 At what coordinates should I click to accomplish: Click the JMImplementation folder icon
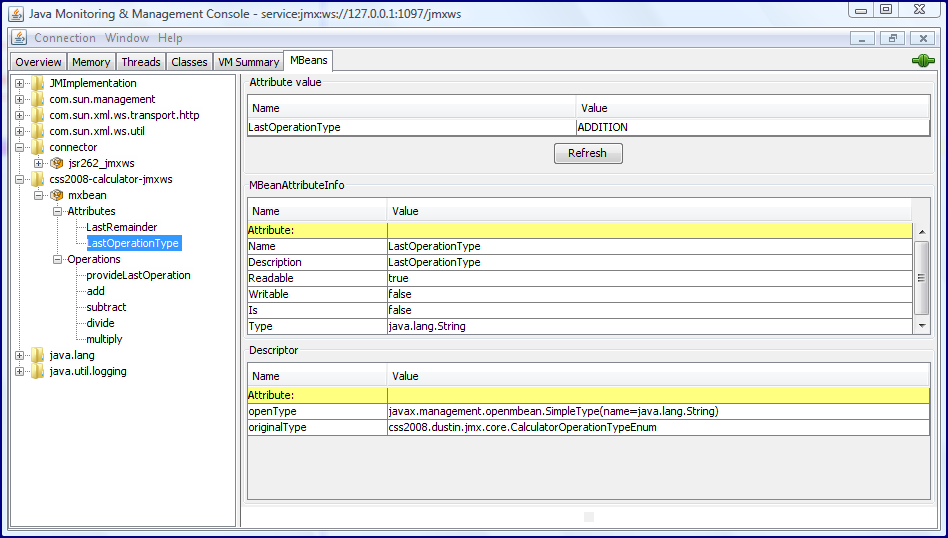38,83
